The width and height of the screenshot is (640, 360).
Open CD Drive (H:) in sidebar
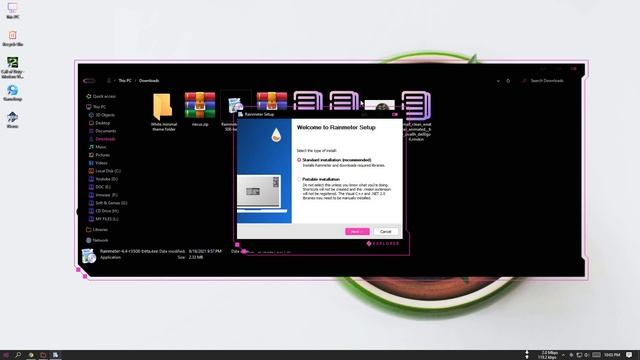tap(104, 211)
